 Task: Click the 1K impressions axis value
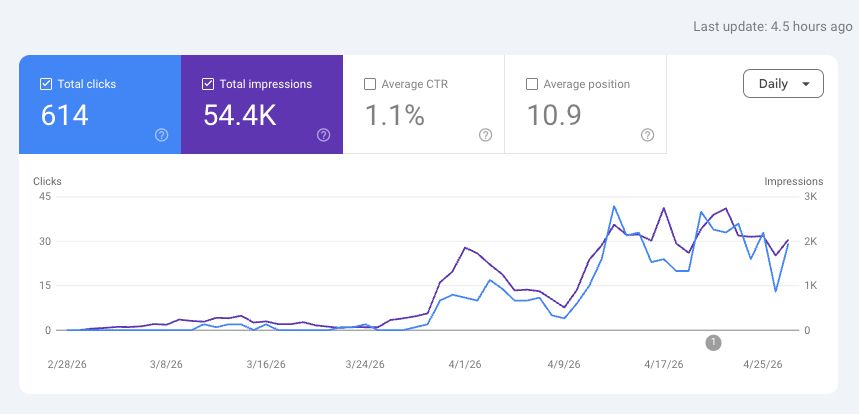point(810,285)
